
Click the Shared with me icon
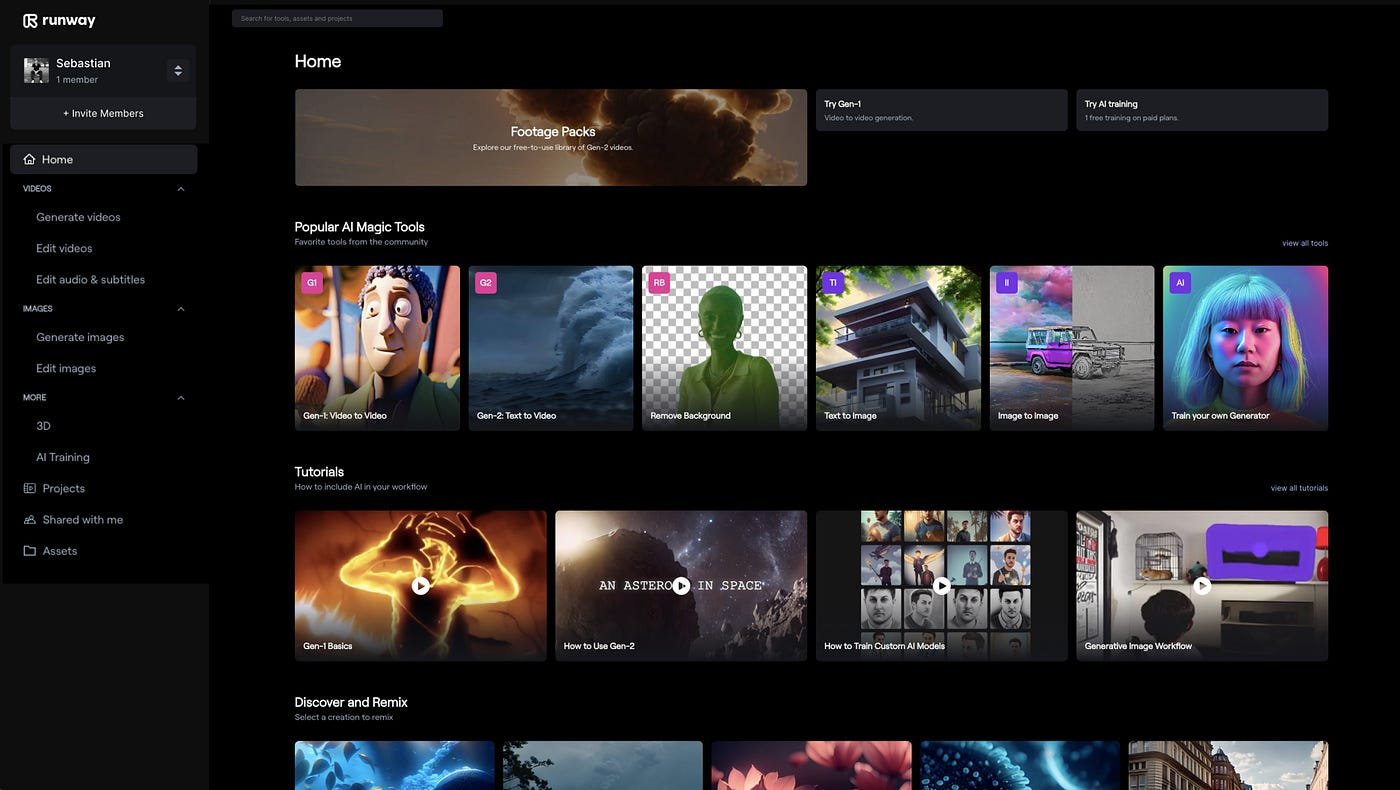(29, 520)
